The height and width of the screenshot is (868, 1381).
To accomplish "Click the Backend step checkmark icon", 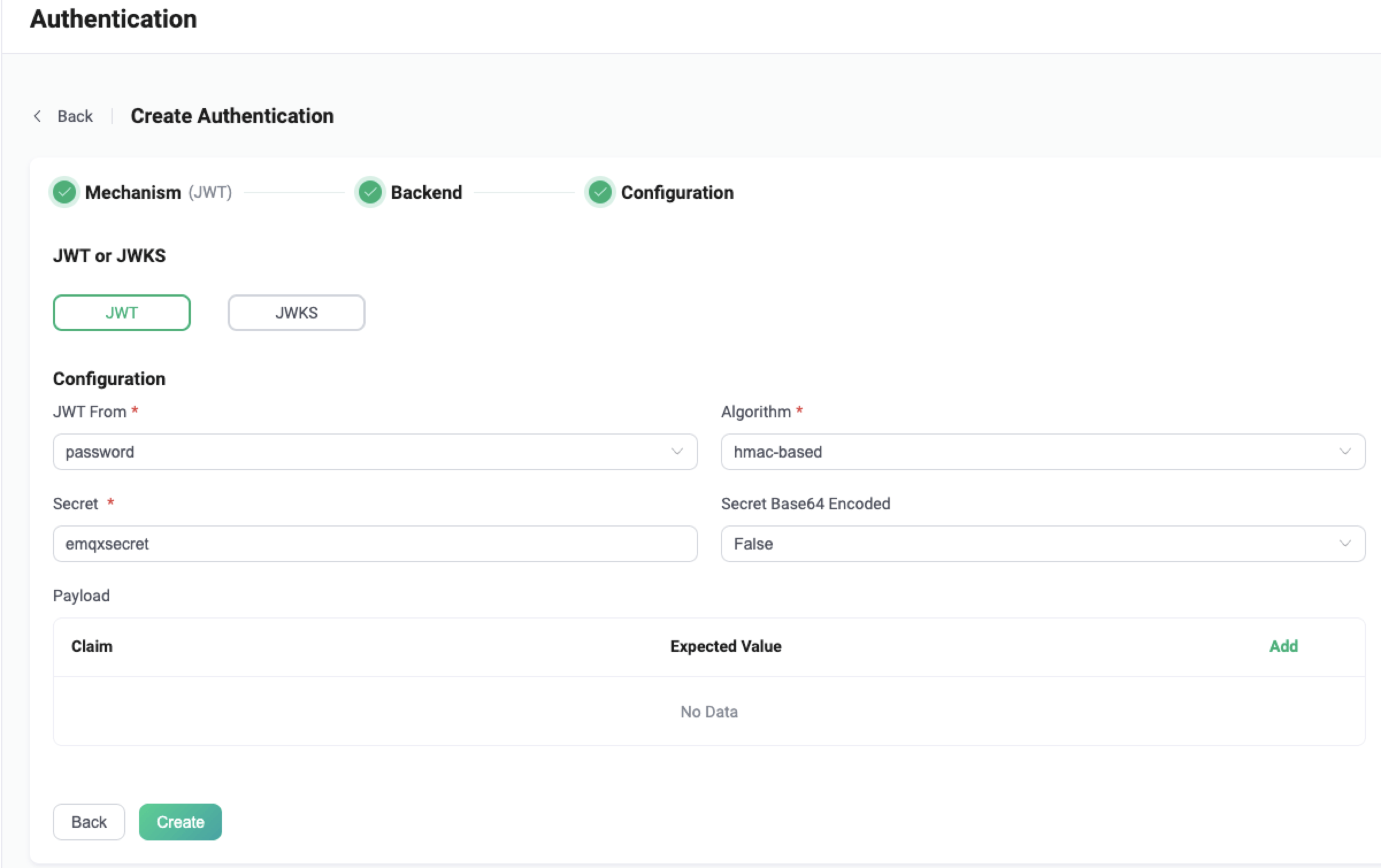I will pos(370,192).
